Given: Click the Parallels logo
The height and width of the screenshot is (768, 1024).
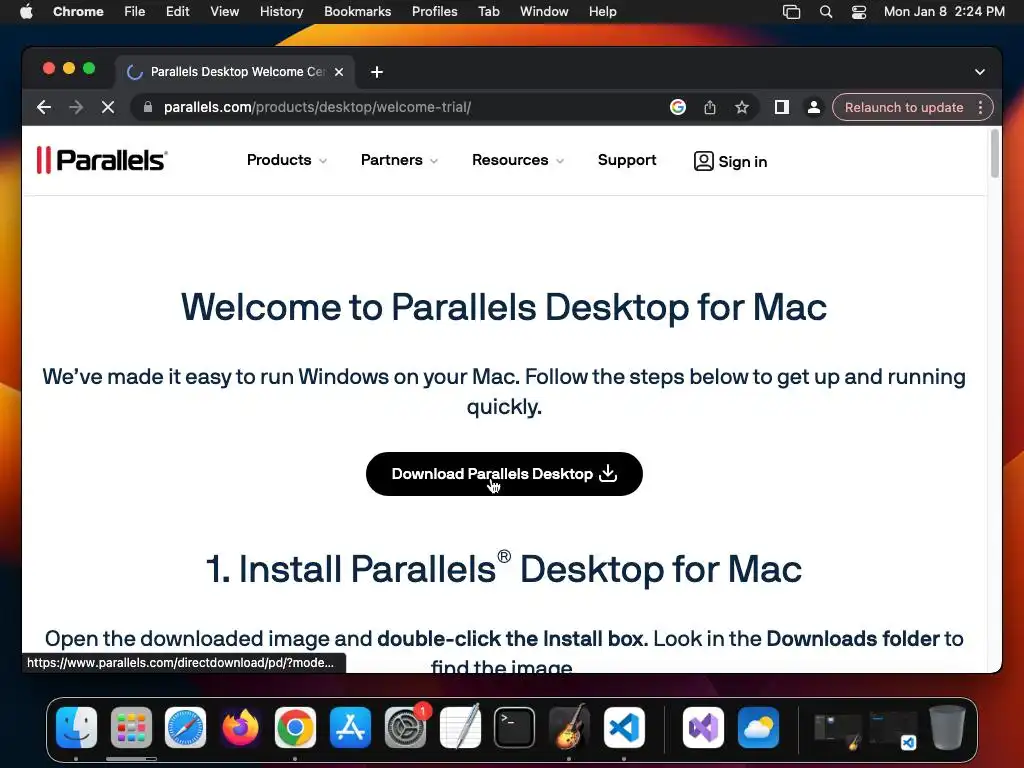Looking at the screenshot, I should (x=103, y=160).
